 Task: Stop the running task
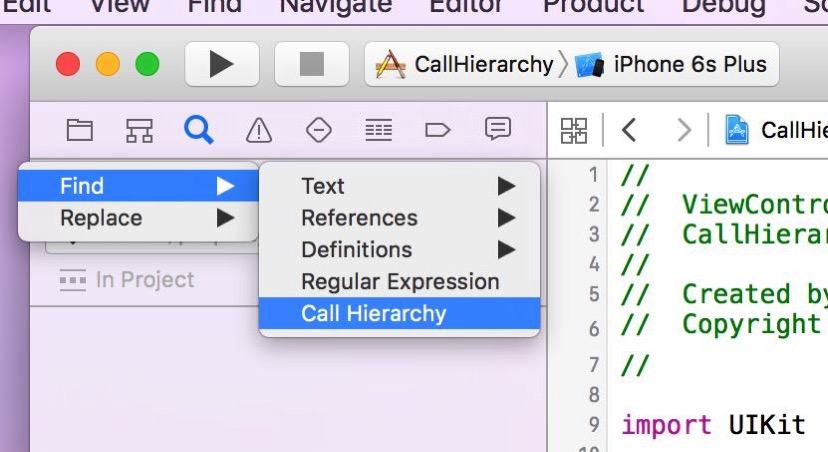click(312, 64)
